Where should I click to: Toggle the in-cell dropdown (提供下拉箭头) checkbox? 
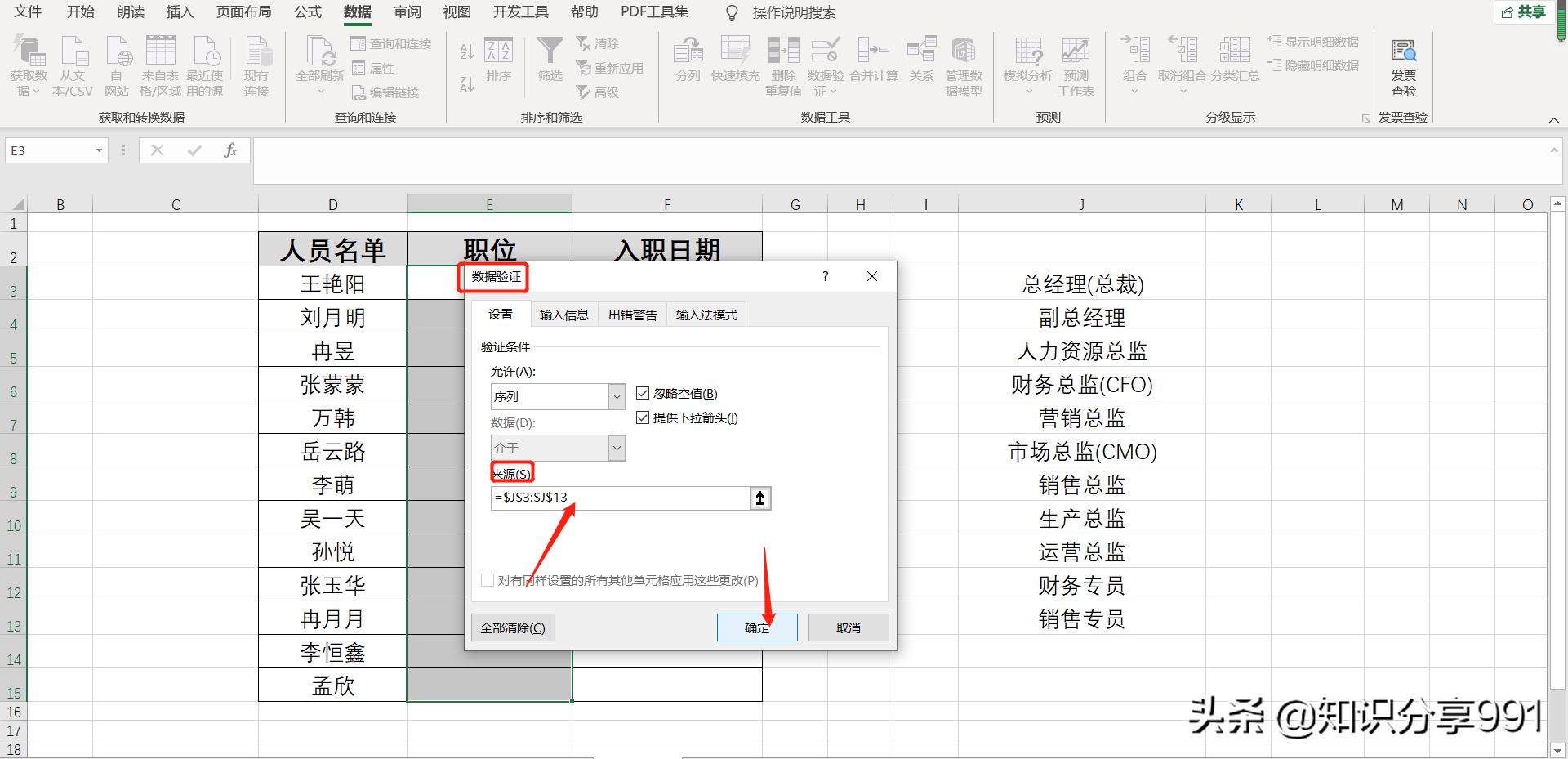click(643, 417)
